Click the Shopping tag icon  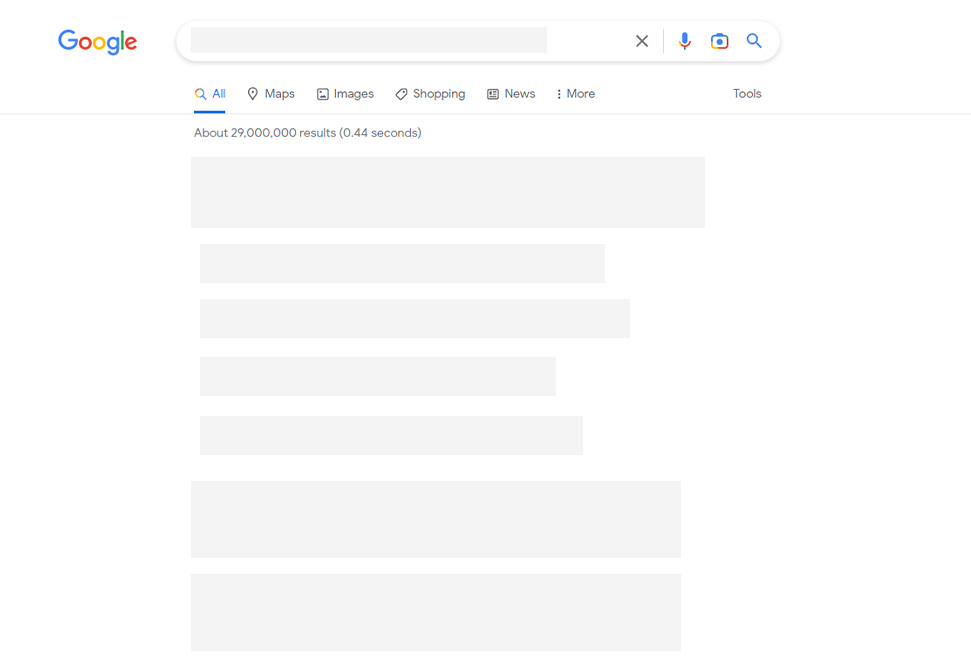401,94
